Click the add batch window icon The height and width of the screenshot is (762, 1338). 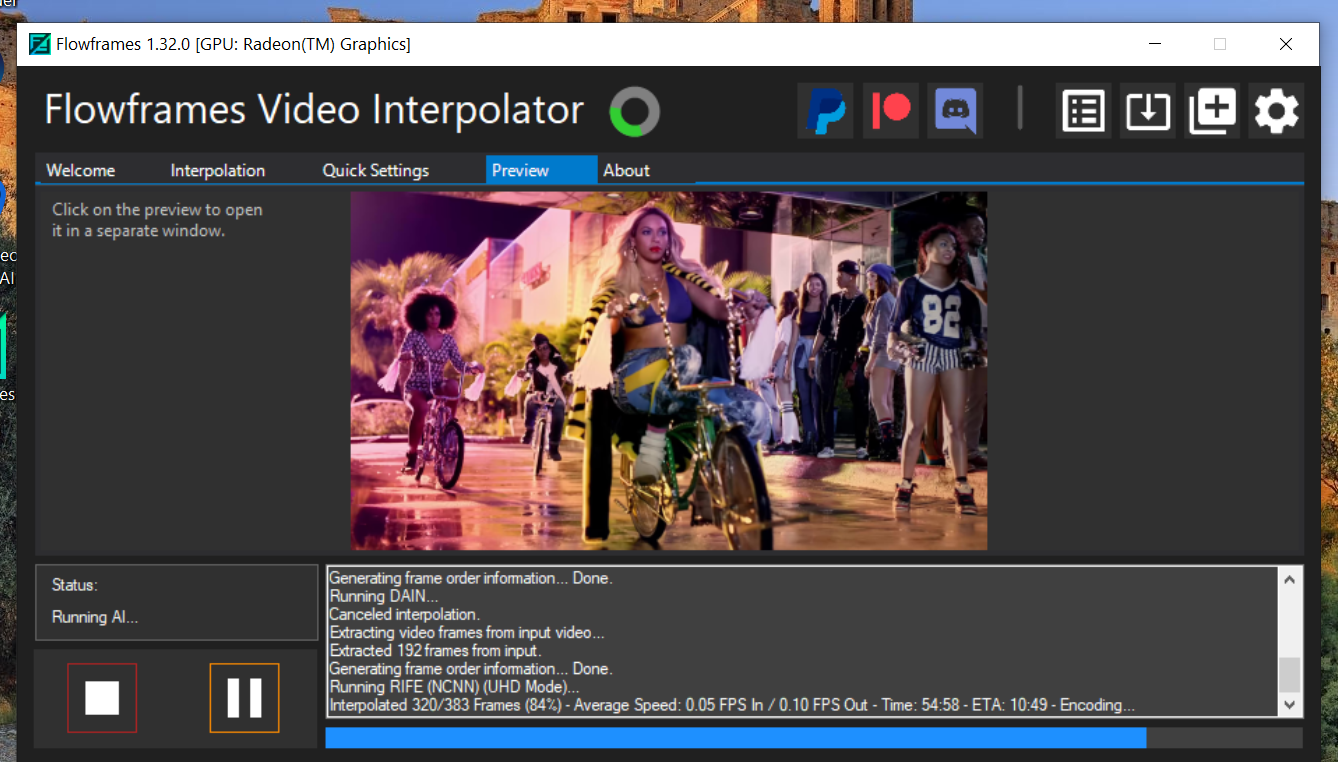pyautogui.click(x=1212, y=111)
